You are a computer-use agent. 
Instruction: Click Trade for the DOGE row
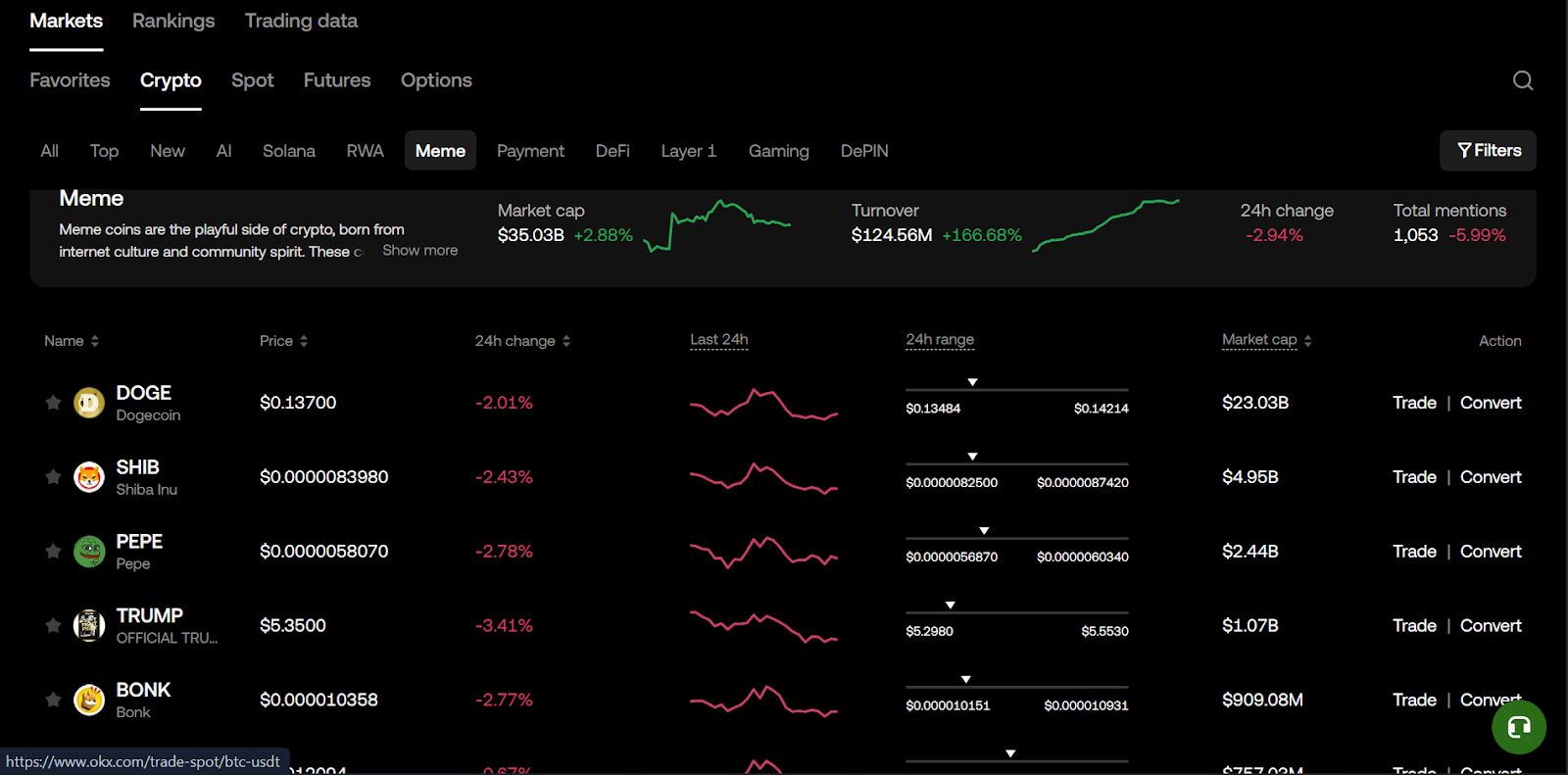tap(1414, 403)
